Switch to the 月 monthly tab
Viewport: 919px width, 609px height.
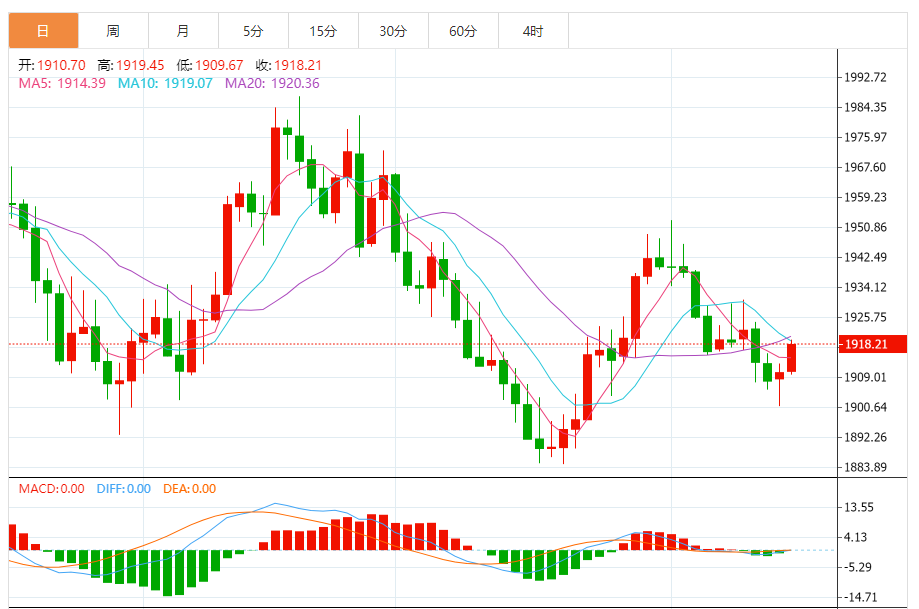(x=183, y=30)
